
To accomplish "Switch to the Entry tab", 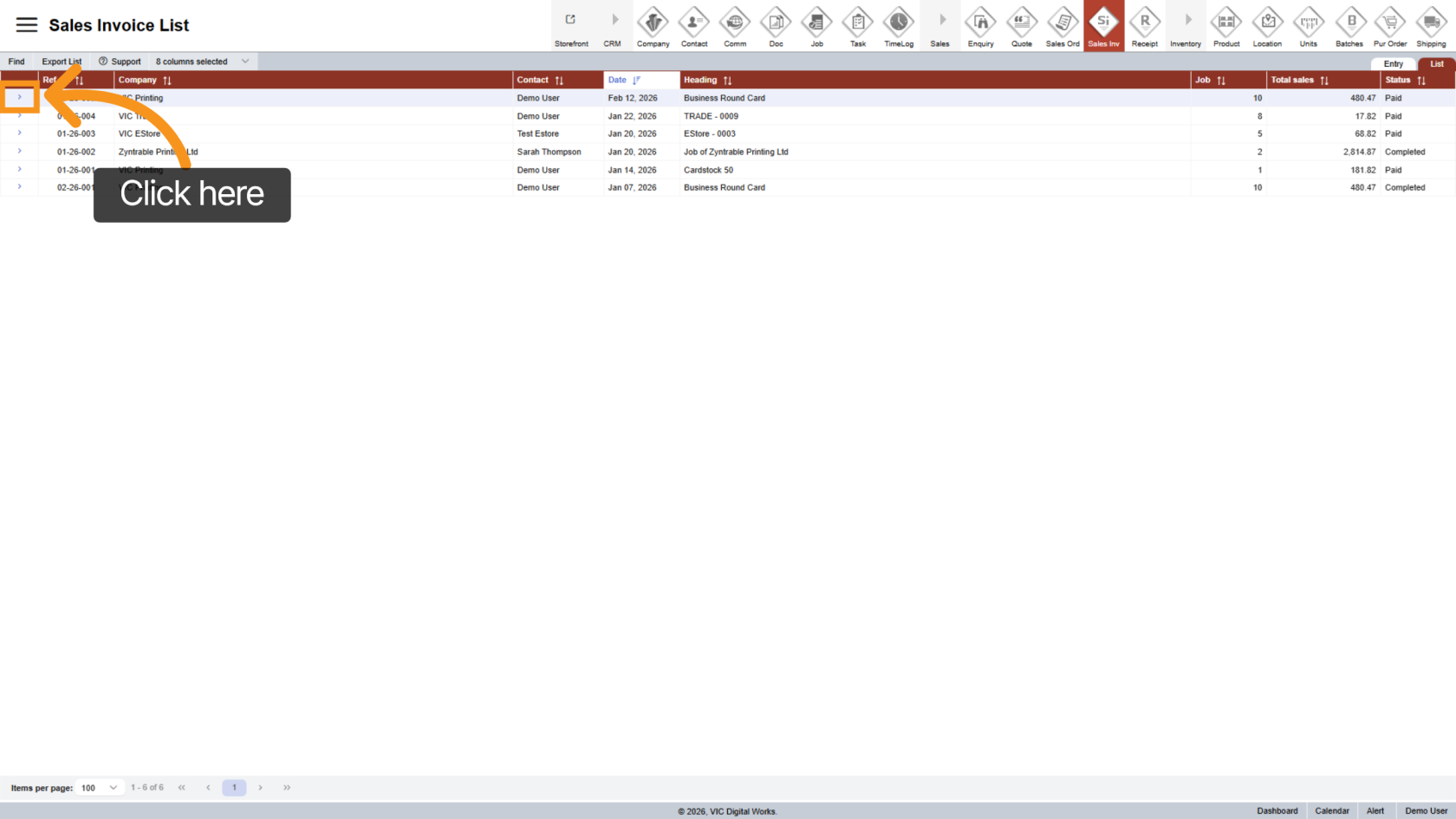I will pos(1393,64).
